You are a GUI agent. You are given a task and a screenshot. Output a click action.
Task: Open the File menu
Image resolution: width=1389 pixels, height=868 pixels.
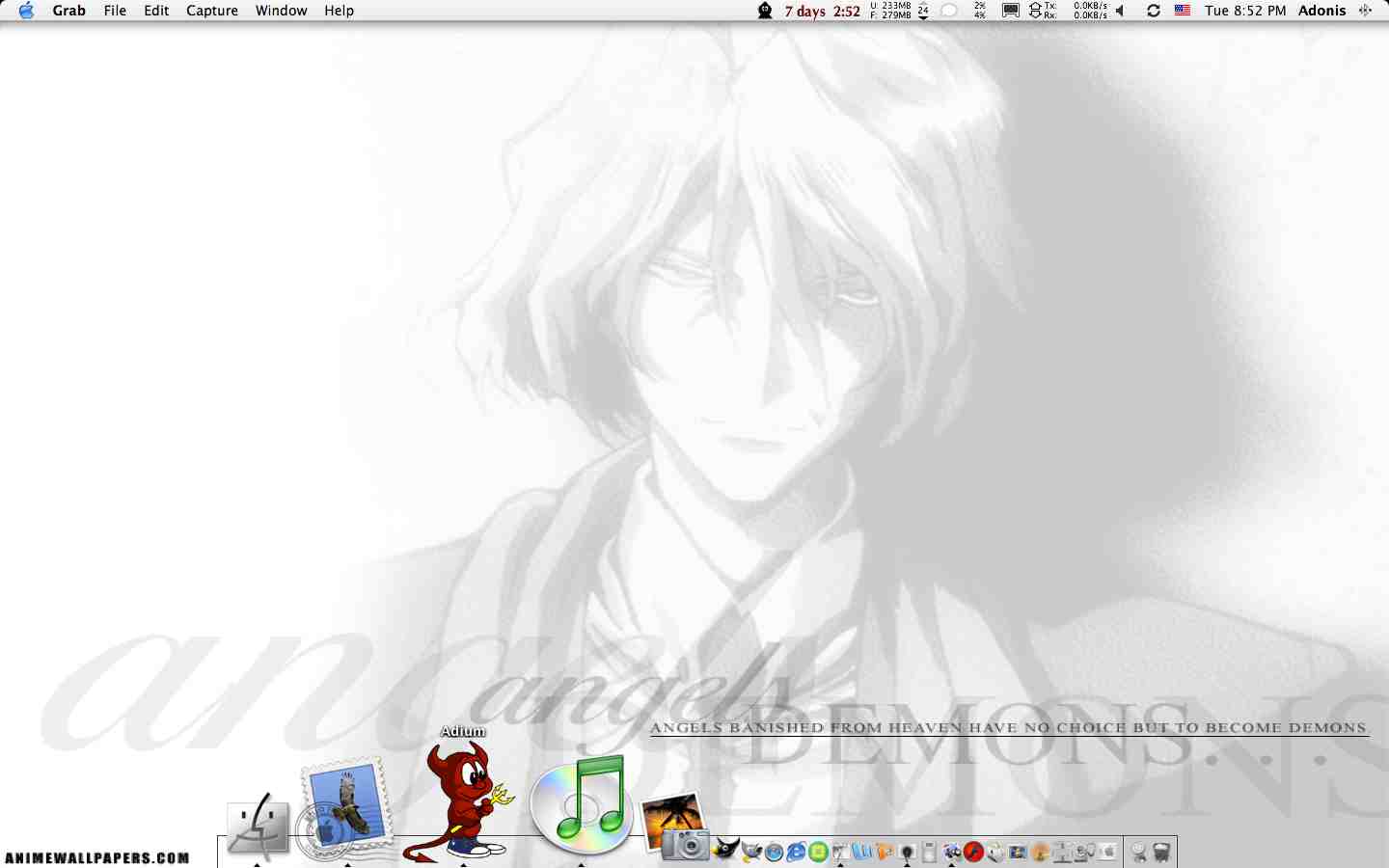[x=115, y=11]
